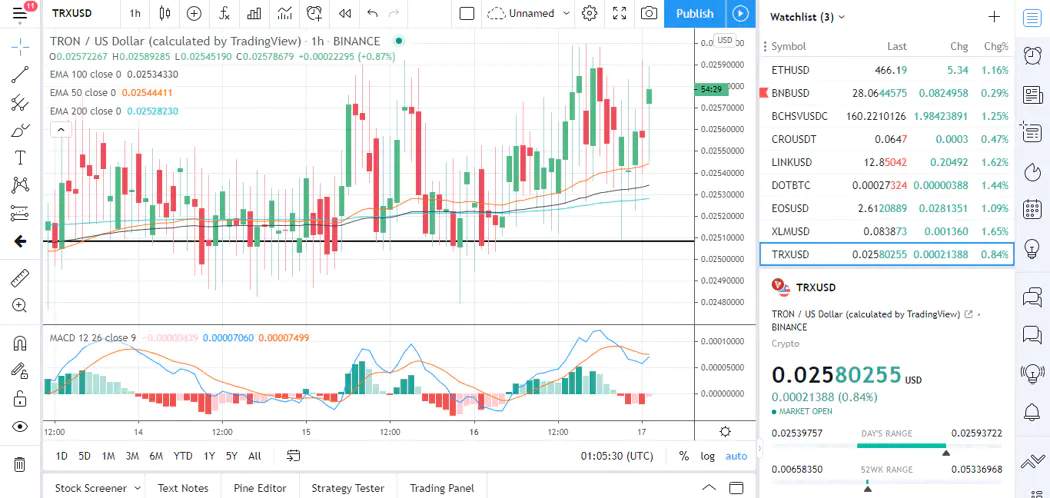Undo the last chart action
The image size is (1050, 498).
(373, 13)
